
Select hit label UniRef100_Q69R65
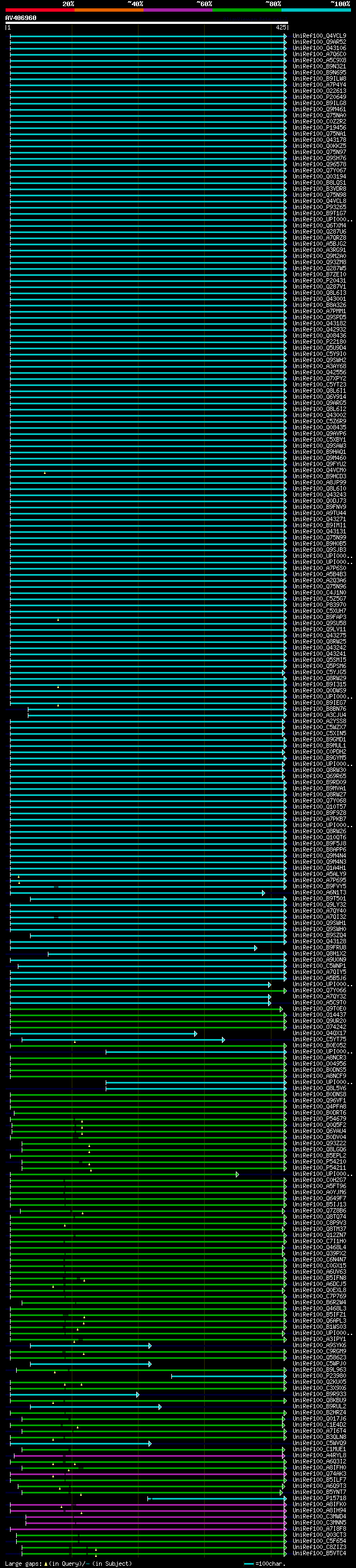tap(319, 776)
